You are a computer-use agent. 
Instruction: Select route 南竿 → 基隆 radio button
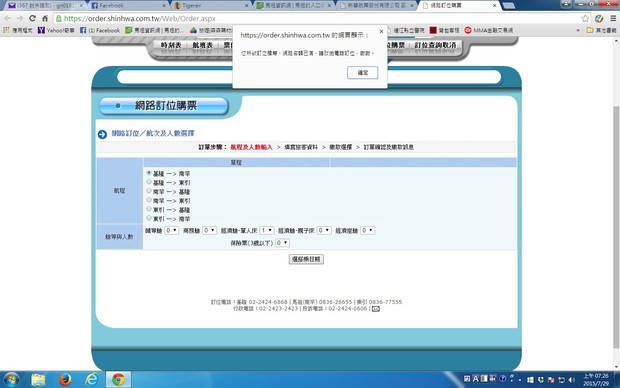149,191
